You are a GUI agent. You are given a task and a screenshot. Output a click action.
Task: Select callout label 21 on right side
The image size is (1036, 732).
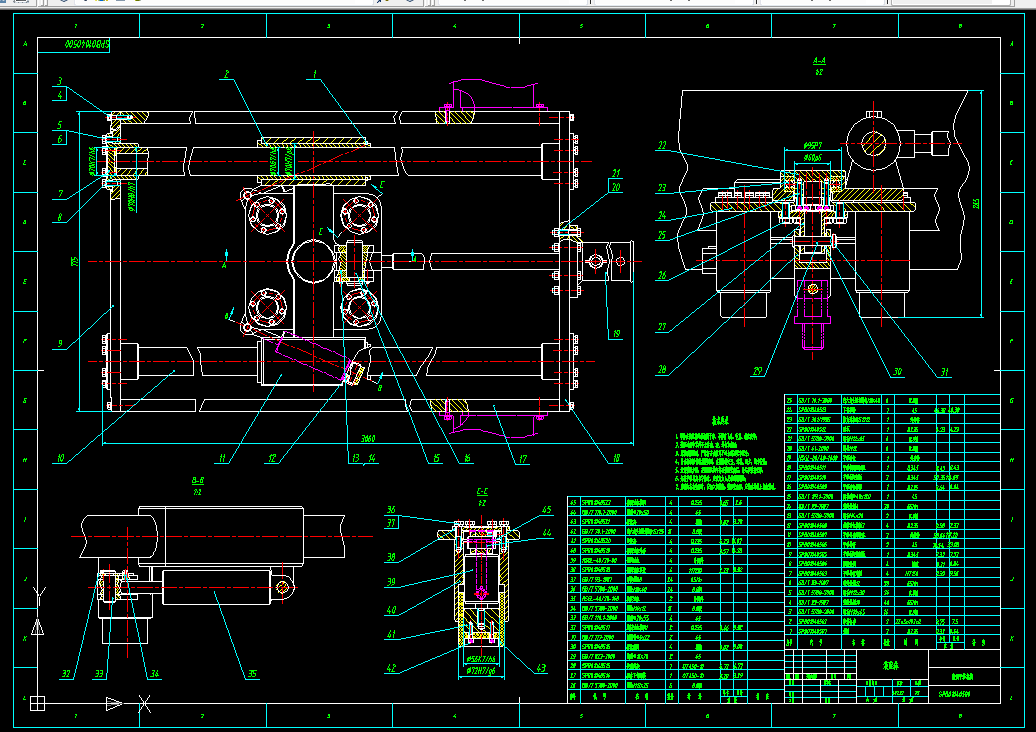click(616, 174)
